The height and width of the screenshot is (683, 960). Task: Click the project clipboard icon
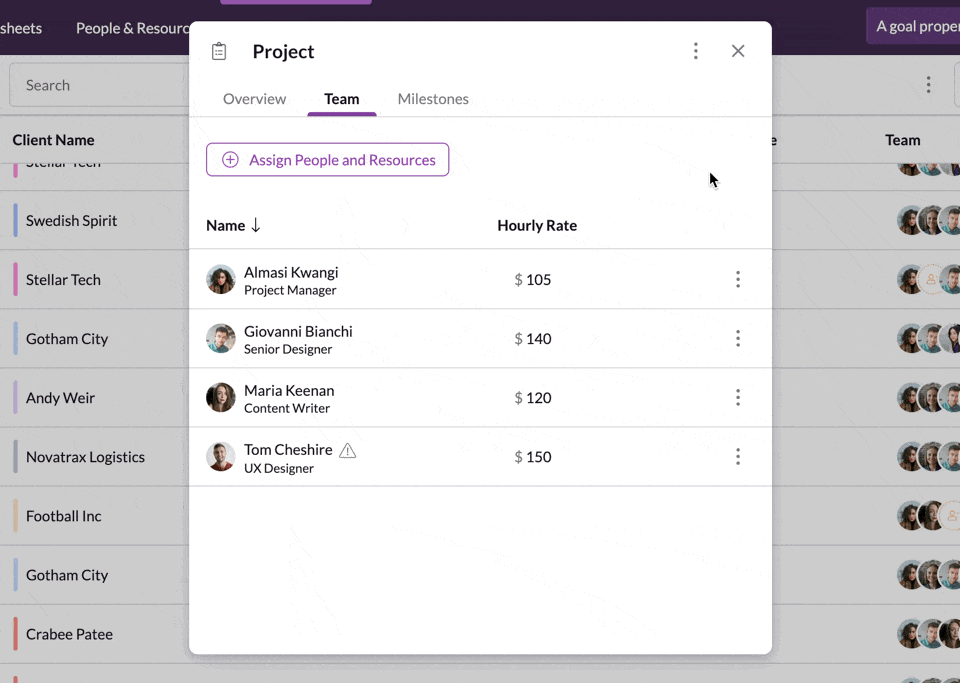click(x=219, y=51)
